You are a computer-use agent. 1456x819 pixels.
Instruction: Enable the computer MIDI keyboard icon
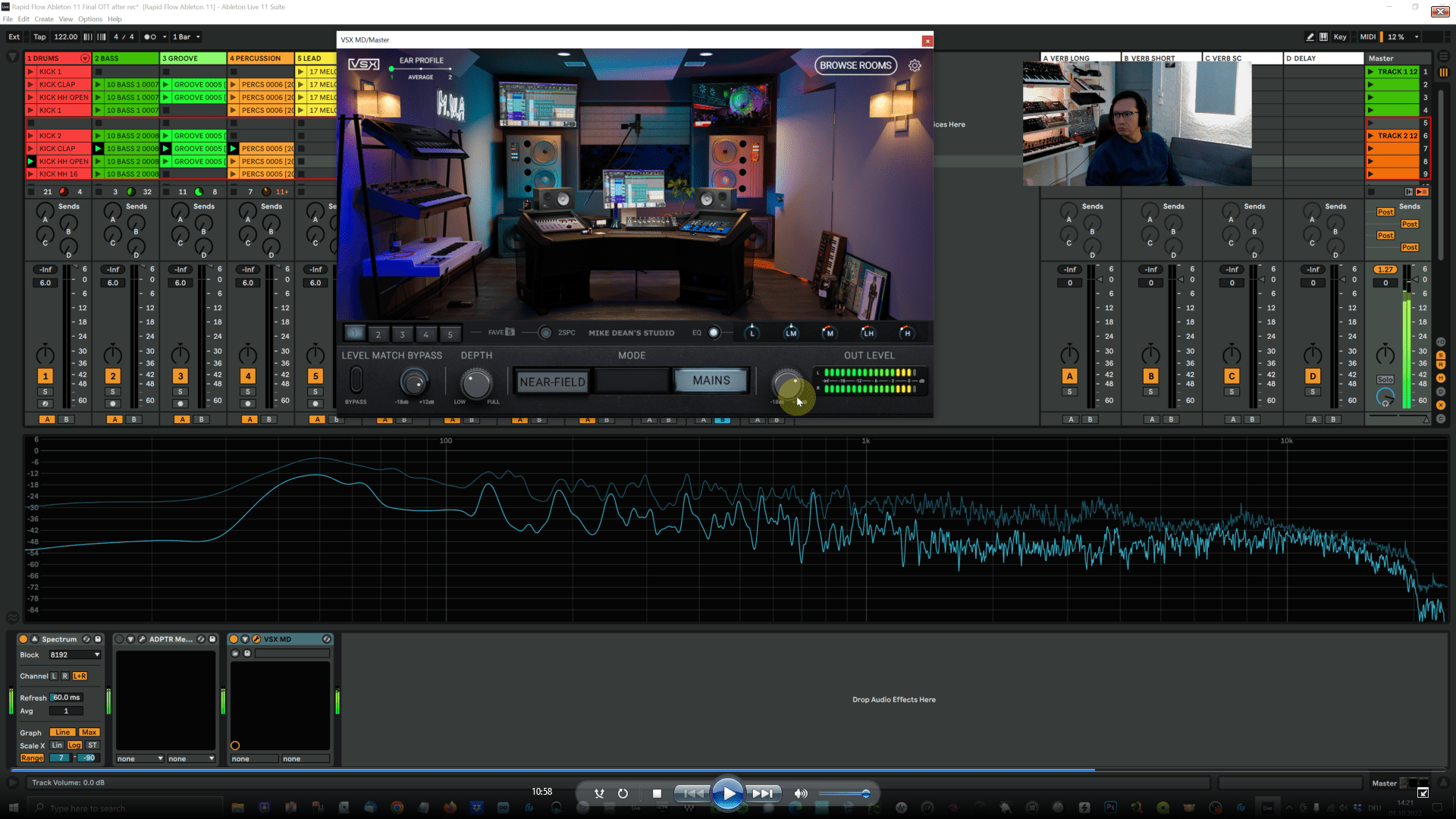click(x=1323, y=36)
